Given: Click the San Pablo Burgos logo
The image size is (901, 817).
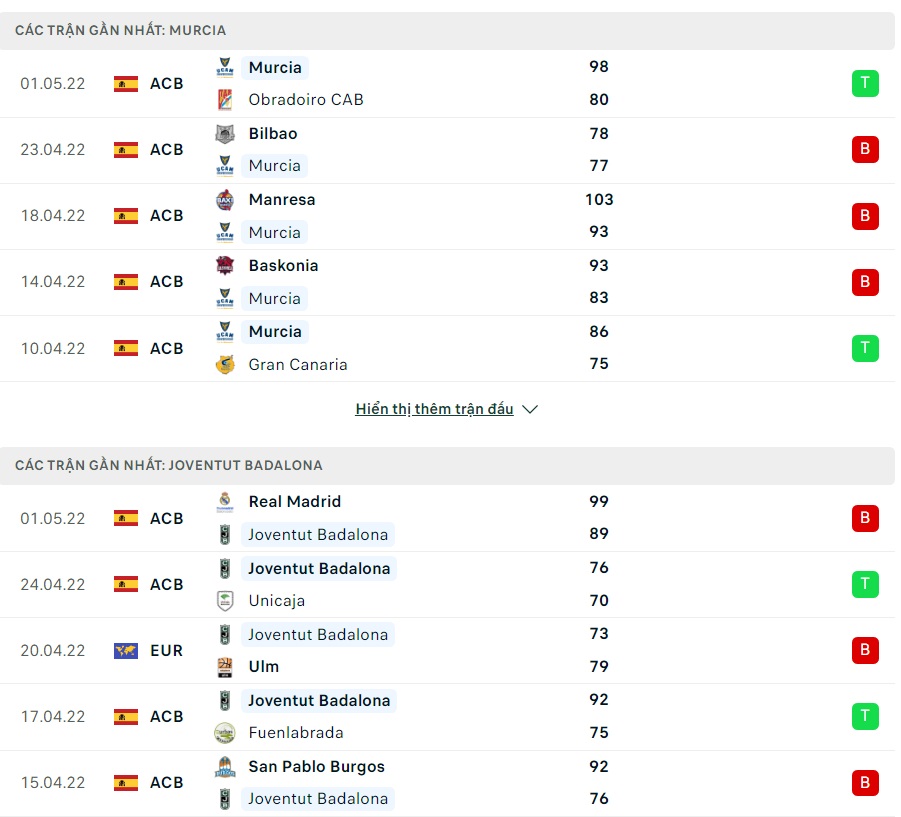Looking at the screenshot, I should tap(225, 767).
